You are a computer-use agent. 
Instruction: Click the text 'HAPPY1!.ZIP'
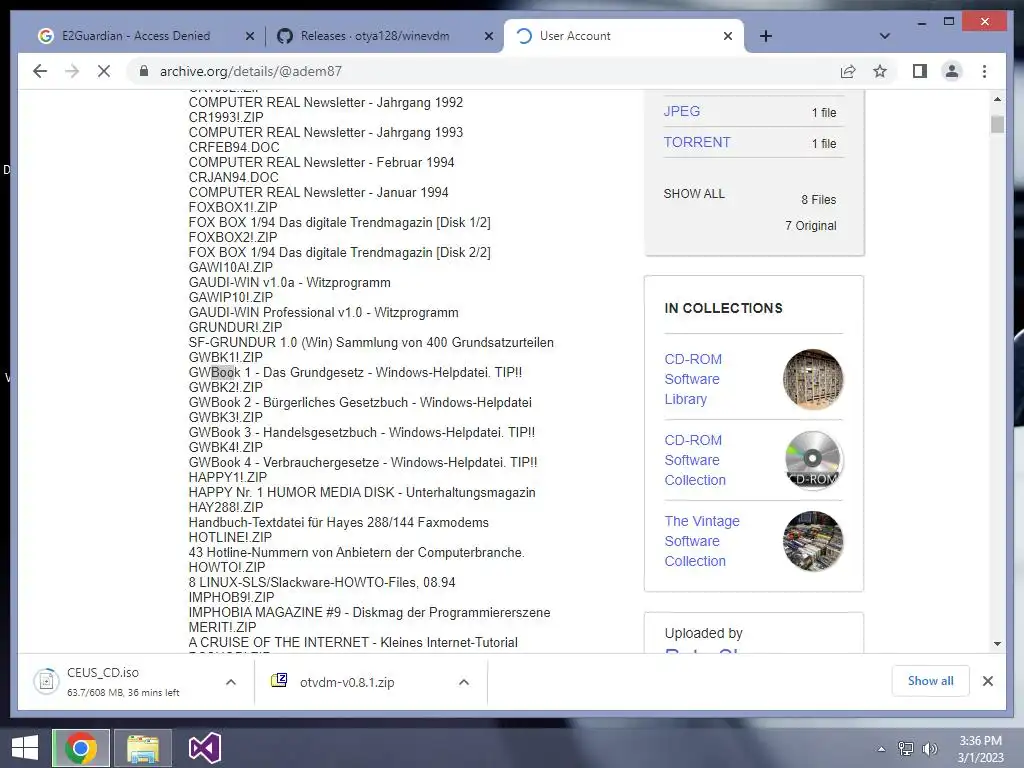pos(228,477)
